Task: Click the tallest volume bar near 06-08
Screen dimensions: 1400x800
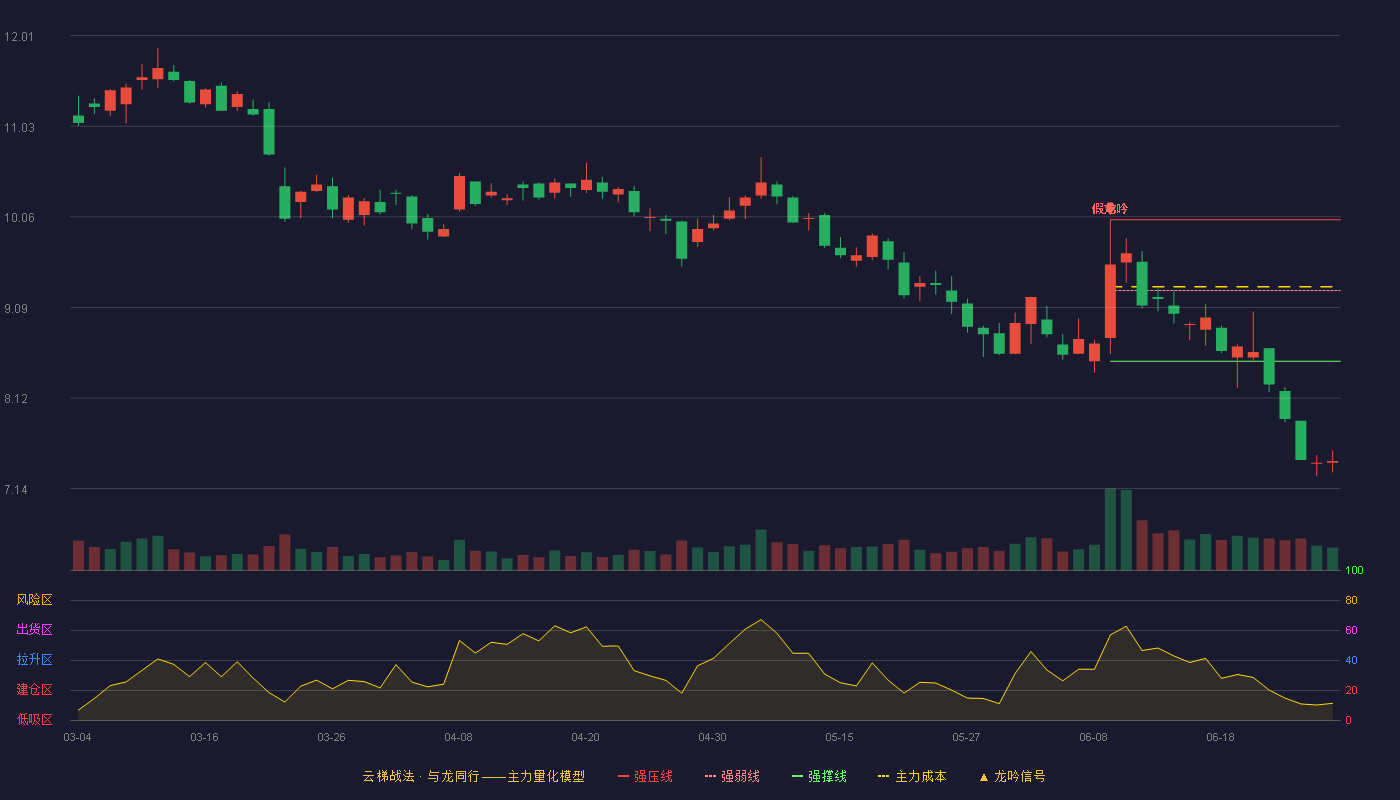Action: click(x=1110, y=529)
